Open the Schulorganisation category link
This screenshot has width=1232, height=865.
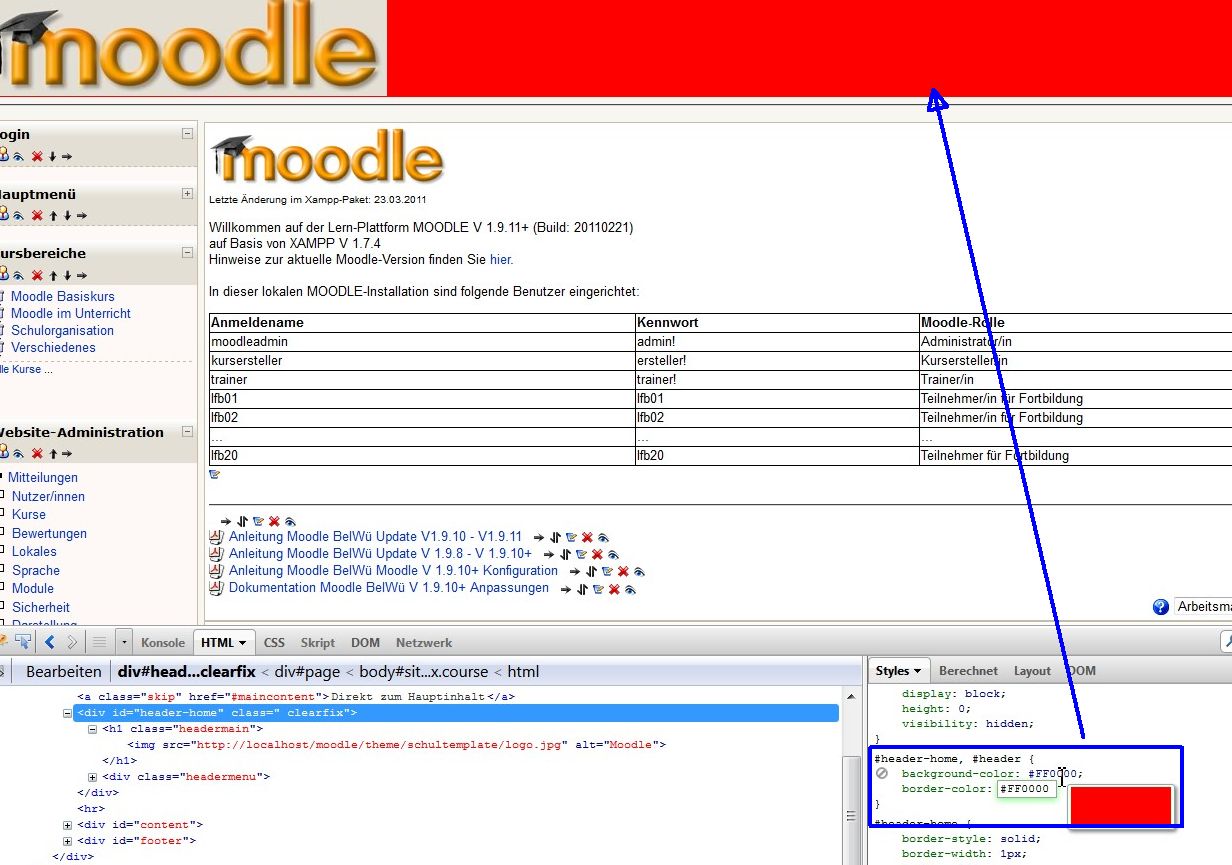point(63,330)
